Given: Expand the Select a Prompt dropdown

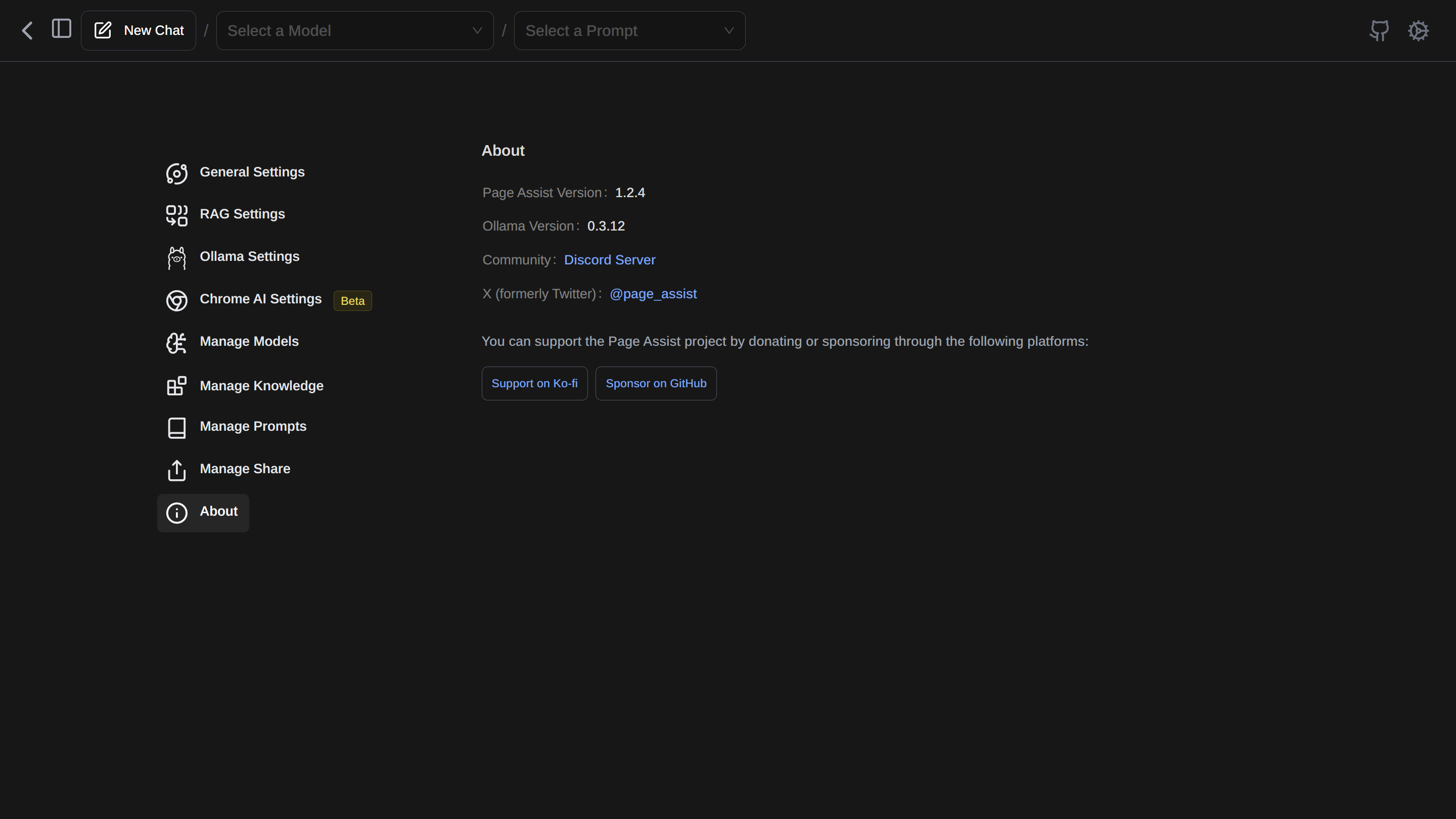Looking at the screenshot, I should [x=629, y=30].
